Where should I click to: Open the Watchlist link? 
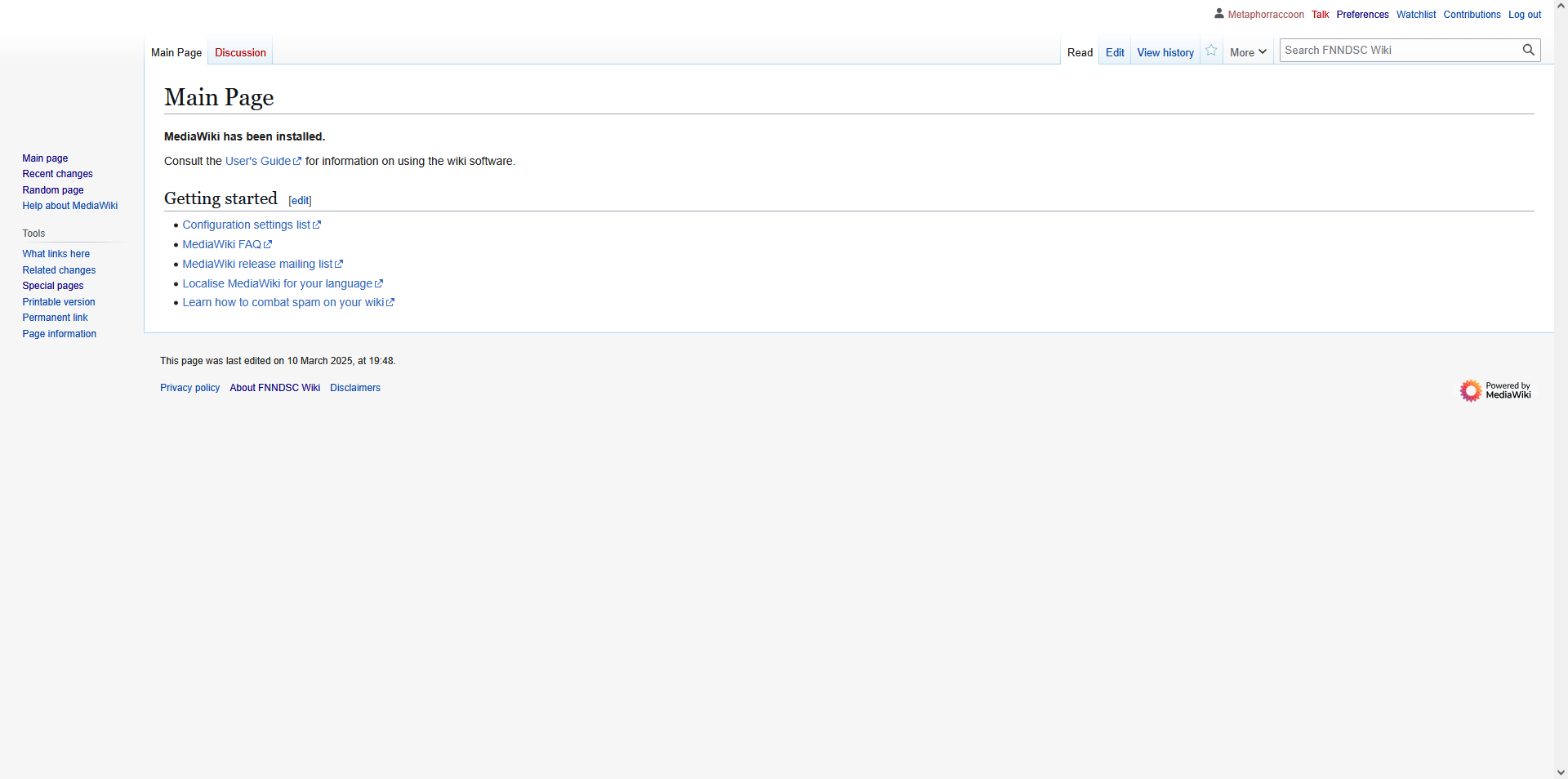tap(1415, 15)
